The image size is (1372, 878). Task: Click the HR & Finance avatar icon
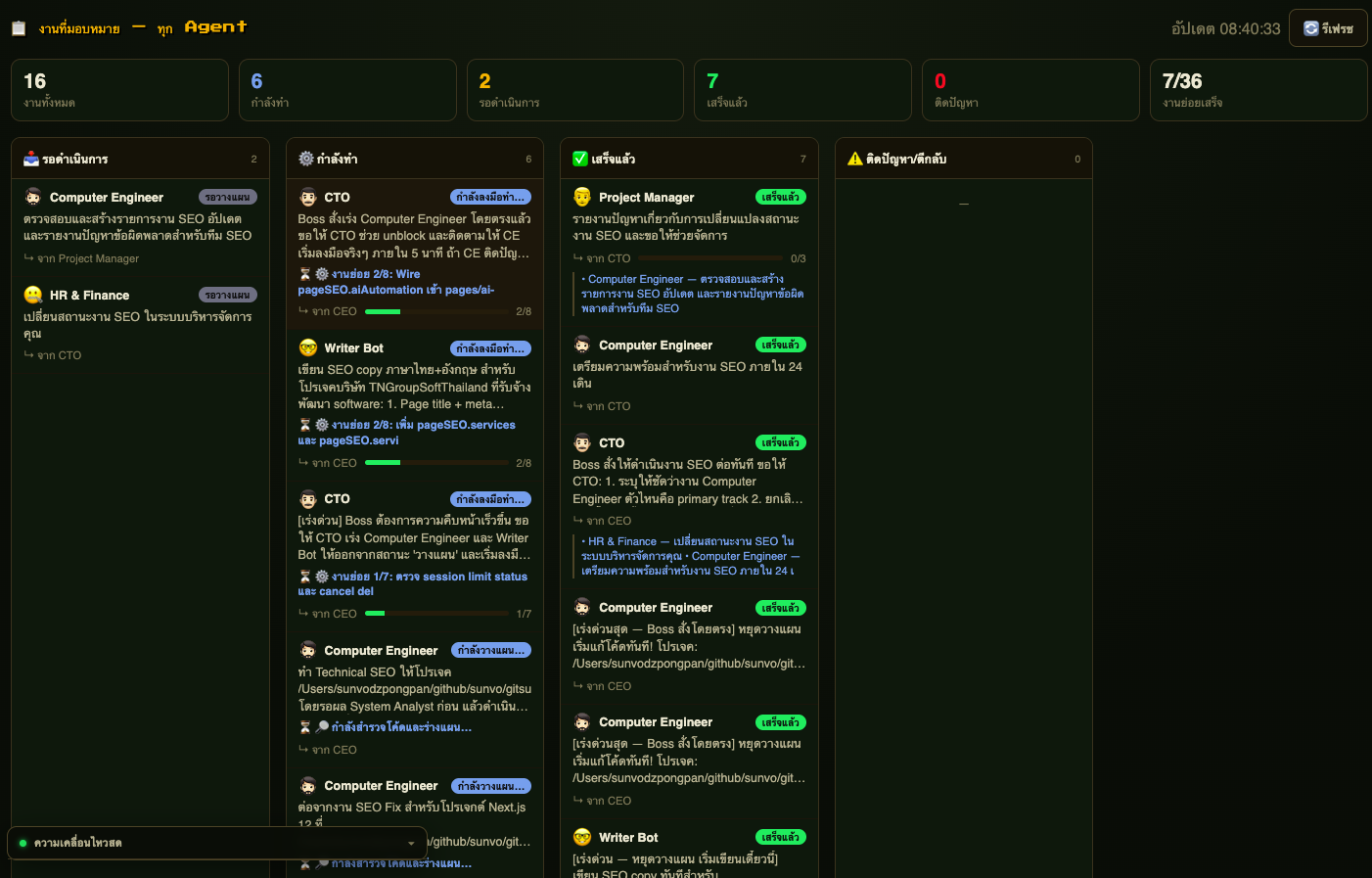[33, 295]
